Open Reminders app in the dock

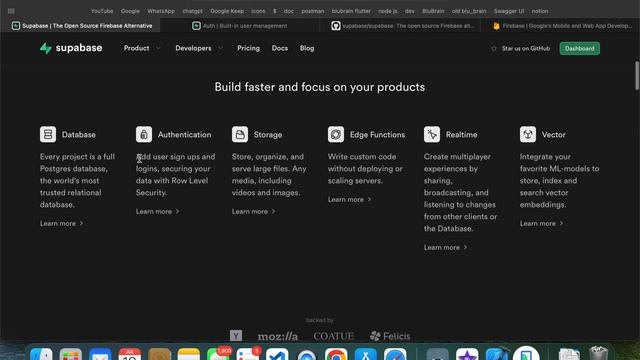[x=247, y=354]
